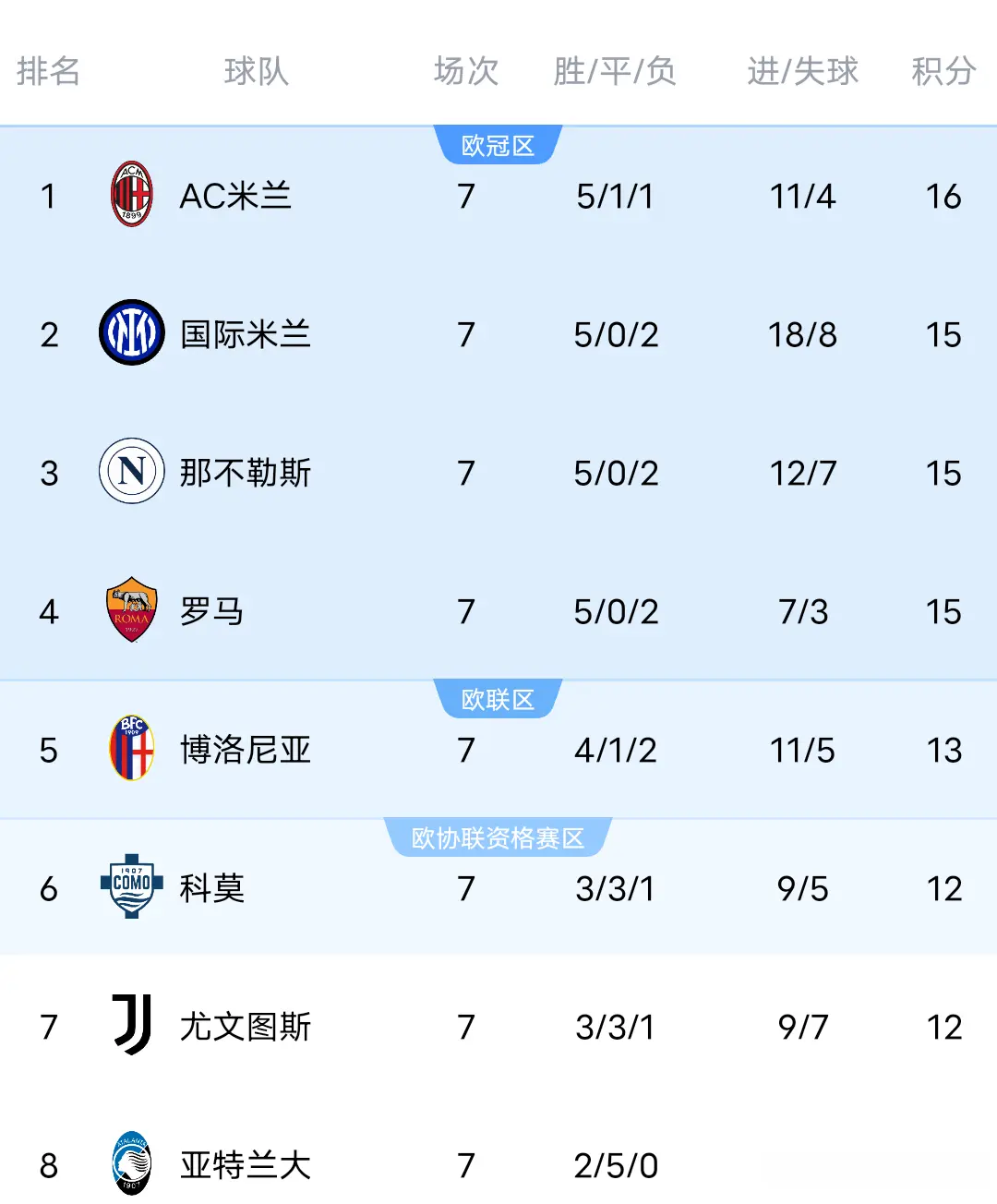The height and width of the screenshot is (1204, 997).
Task: Click the 进/失球 column header
Action: coord(801,72)
